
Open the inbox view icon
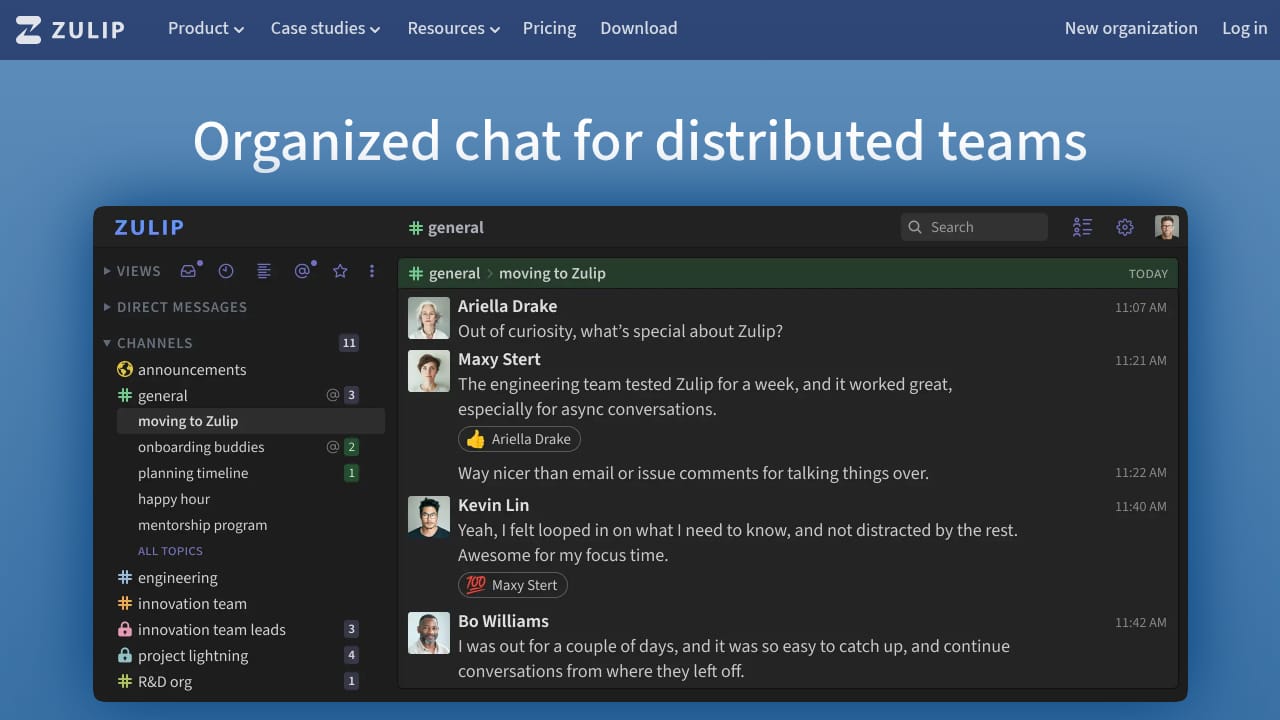pos(188,271)
